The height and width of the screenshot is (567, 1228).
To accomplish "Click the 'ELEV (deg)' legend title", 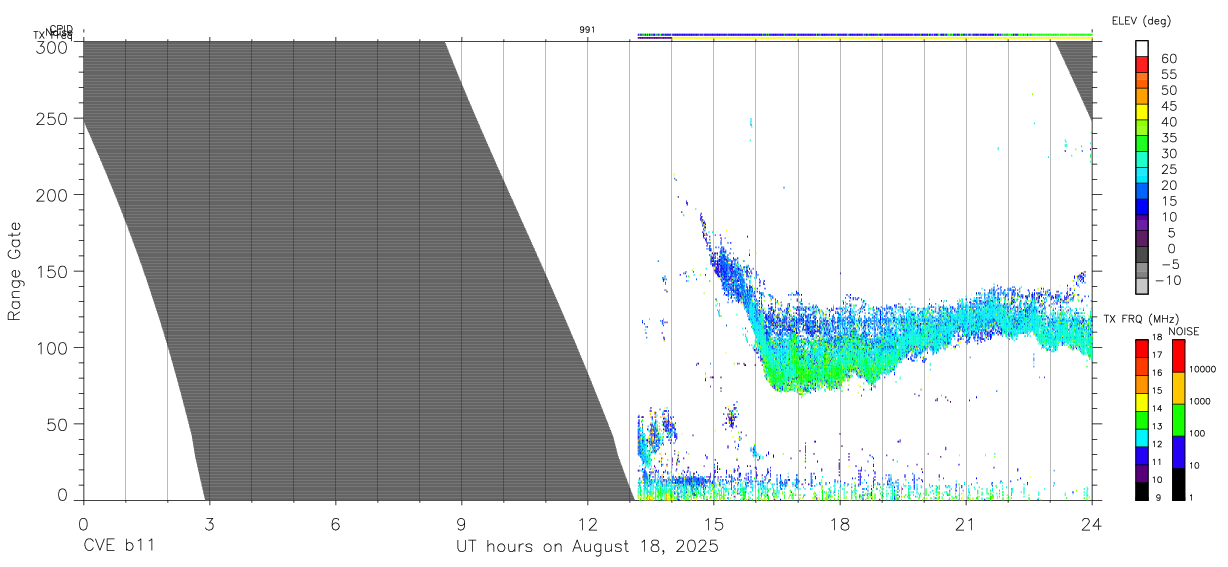I will pos(1141,21).
